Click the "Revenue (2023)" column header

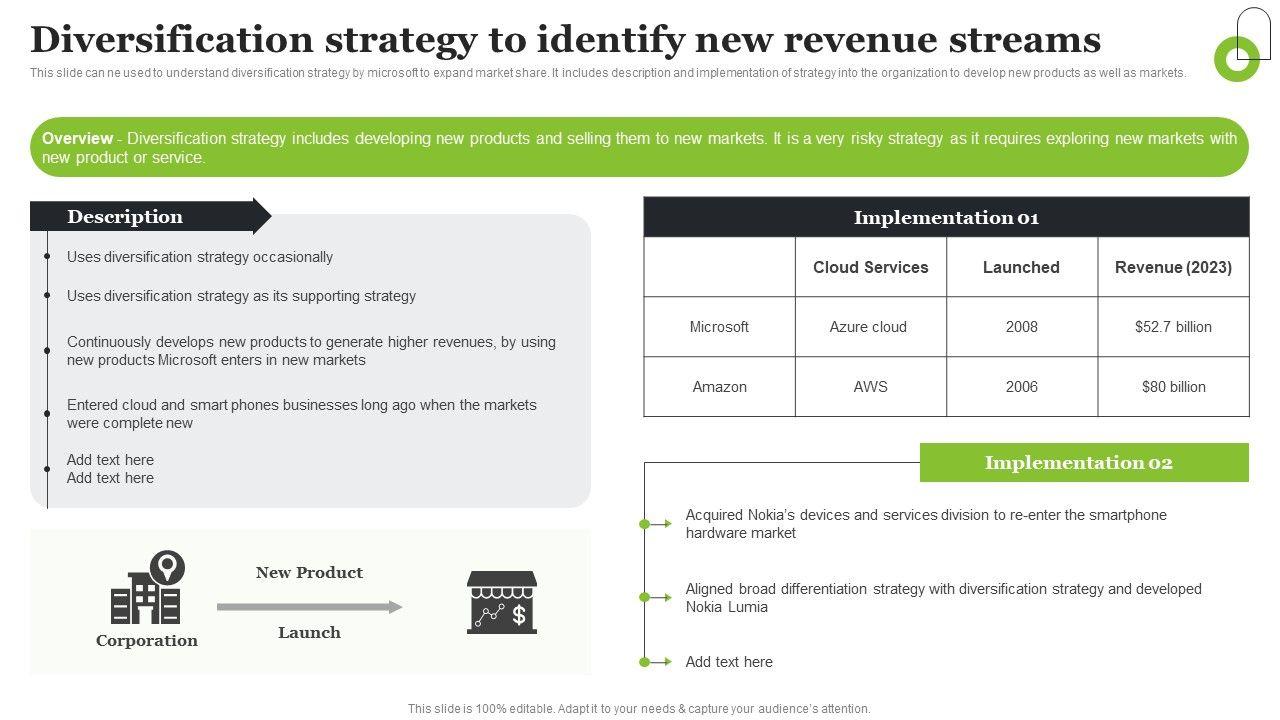[x=1173, y=267]
